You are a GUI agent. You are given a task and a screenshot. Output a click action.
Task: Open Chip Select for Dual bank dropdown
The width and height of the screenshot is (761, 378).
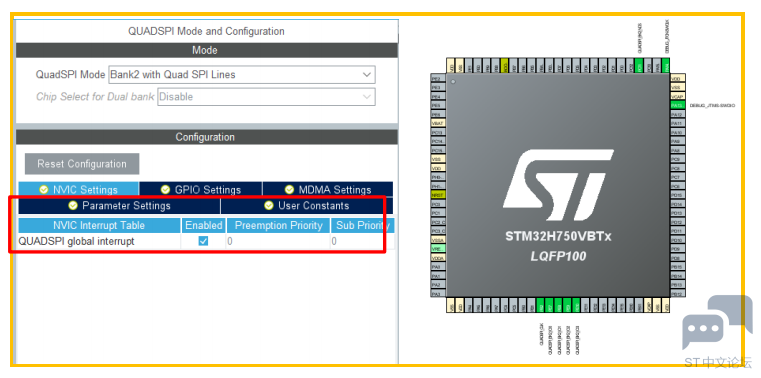pyautogui.click(x=266, y=97)
